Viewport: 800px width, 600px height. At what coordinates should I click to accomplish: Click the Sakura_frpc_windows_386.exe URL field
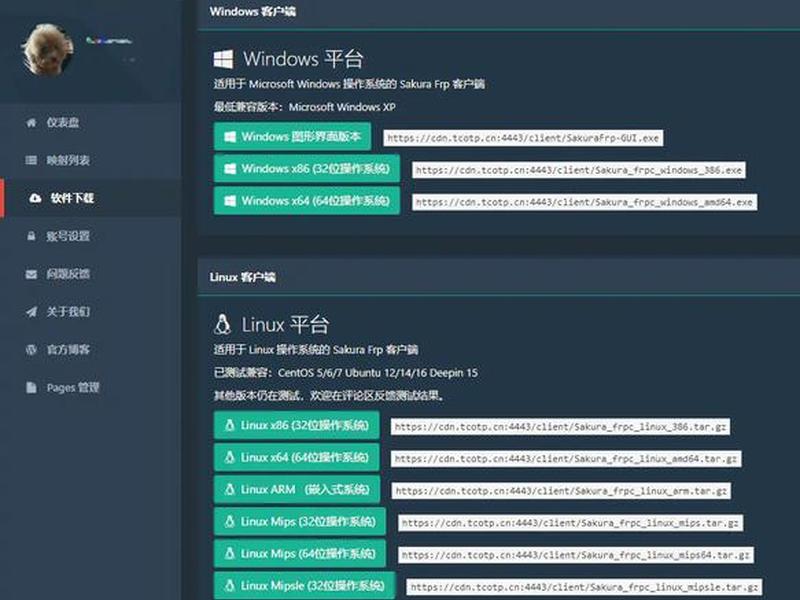point(579,170)
